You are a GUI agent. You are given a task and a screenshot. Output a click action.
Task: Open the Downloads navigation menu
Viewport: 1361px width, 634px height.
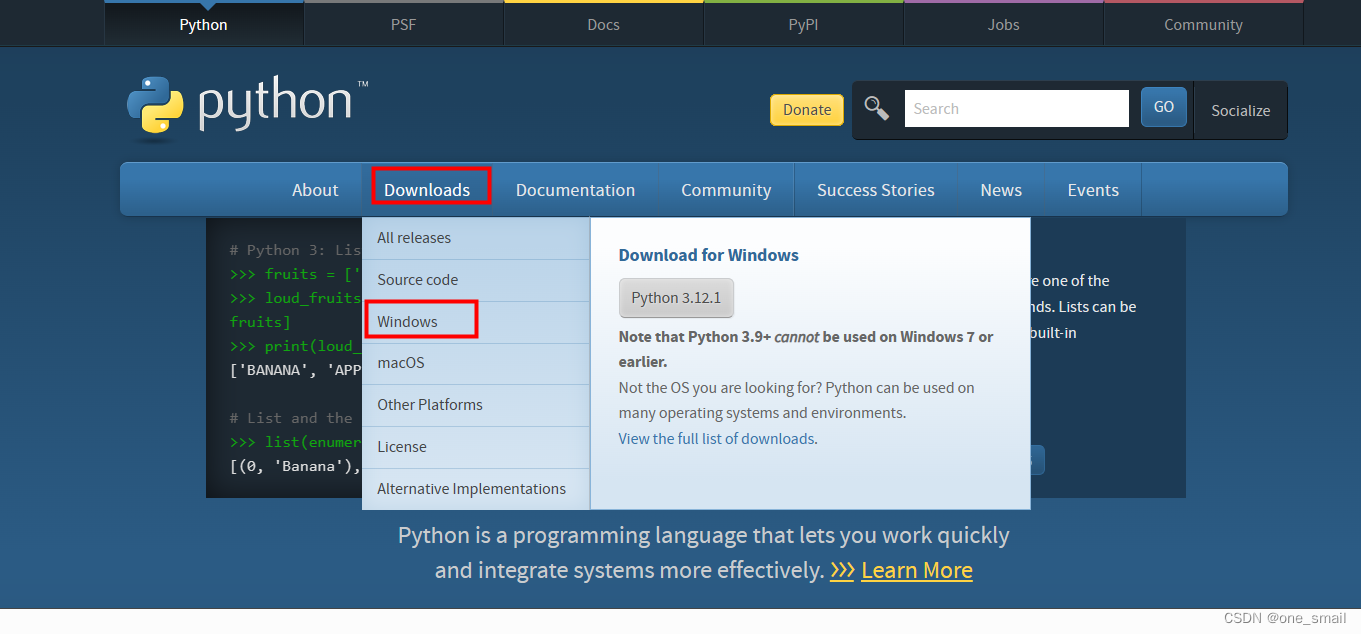[x=427, y=190]
